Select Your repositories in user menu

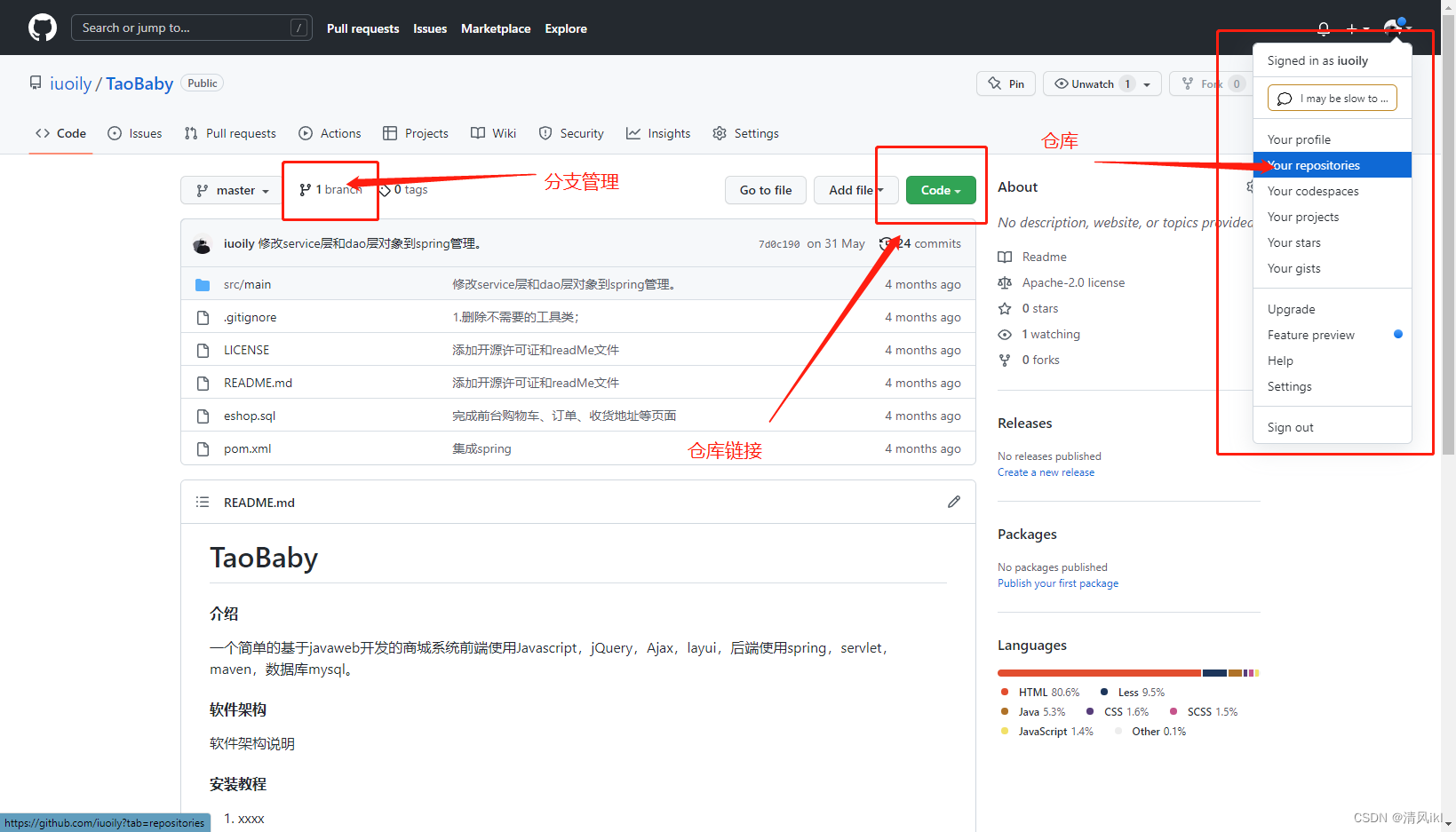coord(1333,165)
